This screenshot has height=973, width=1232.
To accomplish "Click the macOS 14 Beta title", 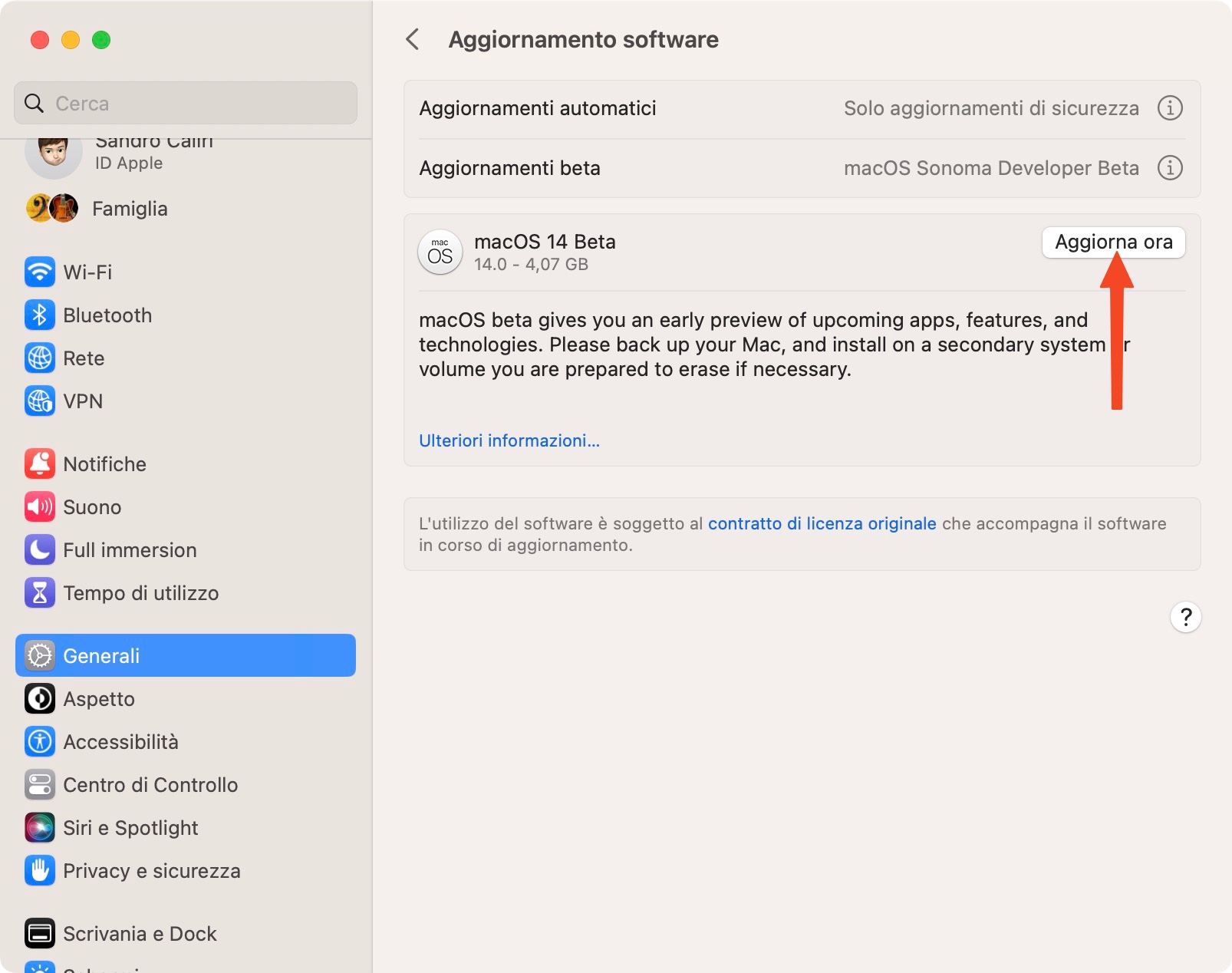I will click(545, 242).
